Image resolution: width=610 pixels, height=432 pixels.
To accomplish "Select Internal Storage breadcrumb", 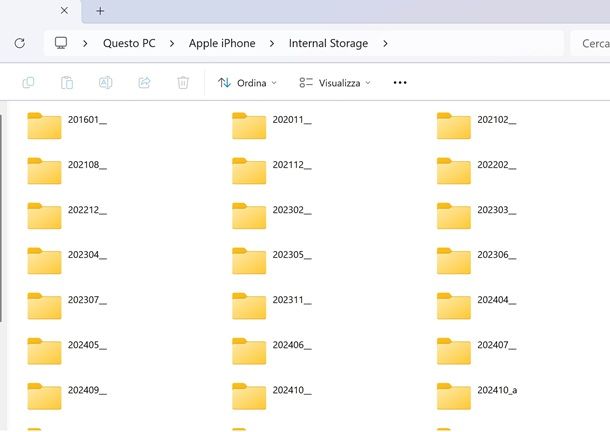I will click(328, 43).
